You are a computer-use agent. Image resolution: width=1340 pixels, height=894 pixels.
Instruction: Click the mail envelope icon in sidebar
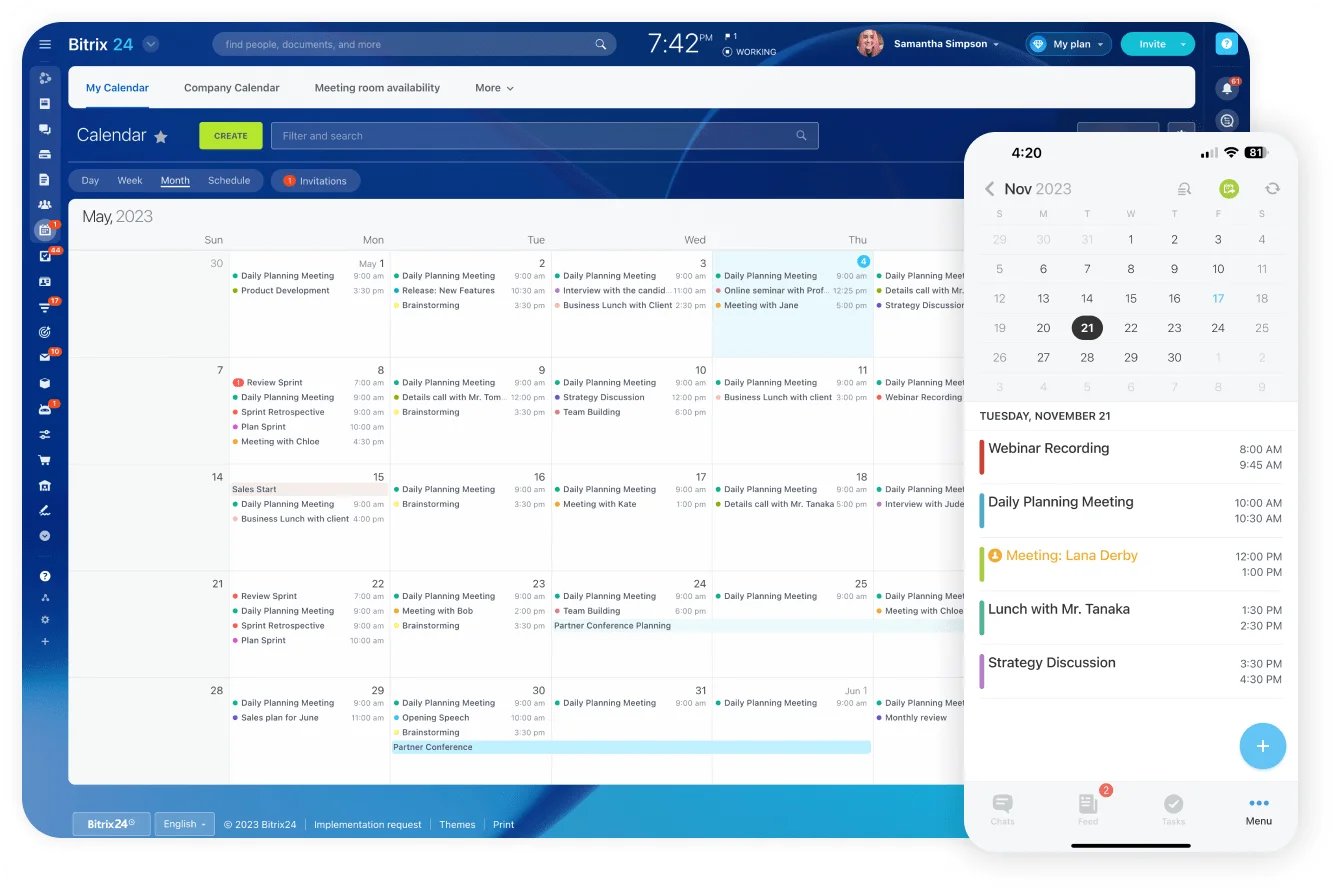tap(45, 357)
